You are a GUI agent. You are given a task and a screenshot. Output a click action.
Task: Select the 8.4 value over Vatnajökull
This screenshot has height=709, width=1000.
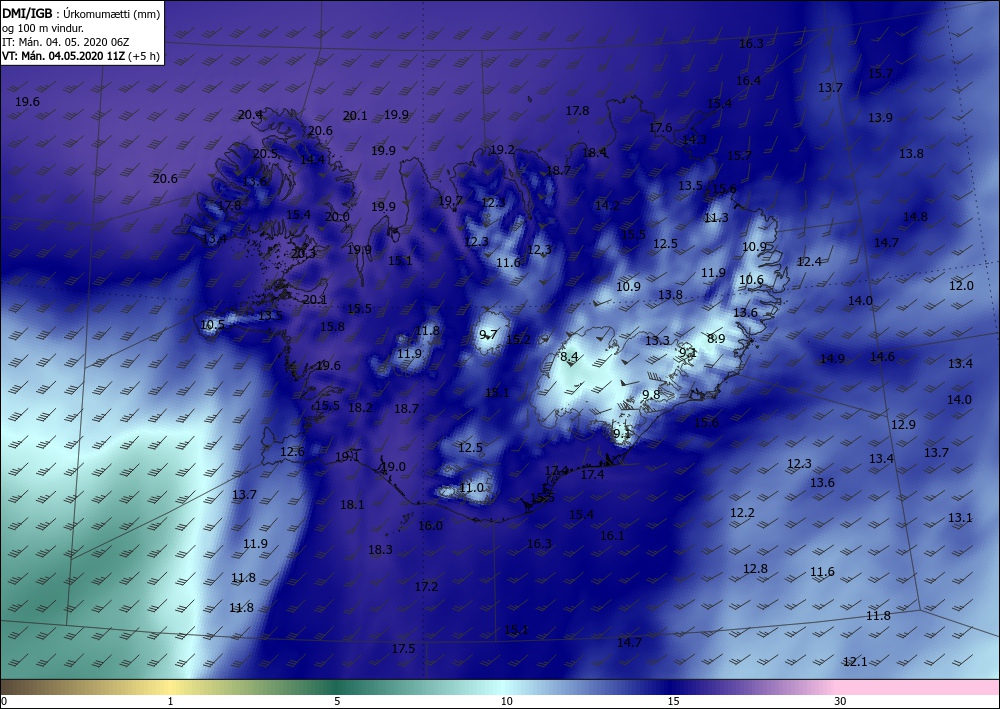click(x=569, y=357)
